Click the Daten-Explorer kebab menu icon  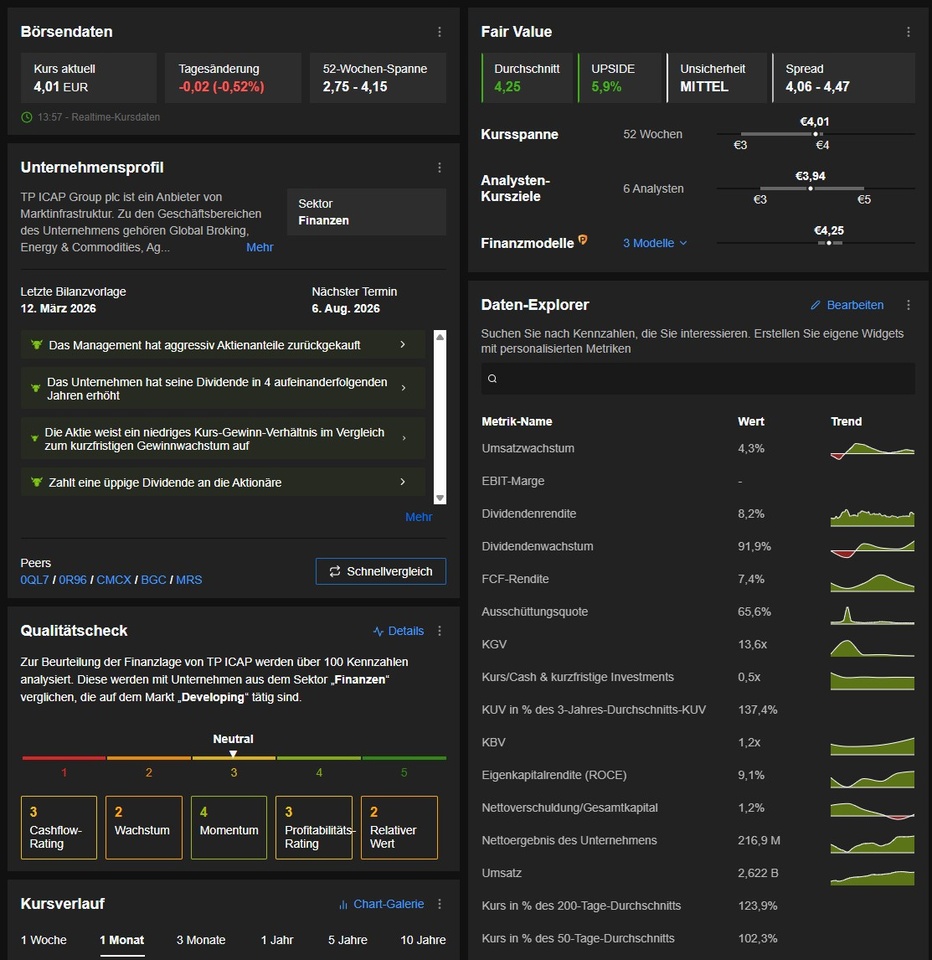[908, 305]
